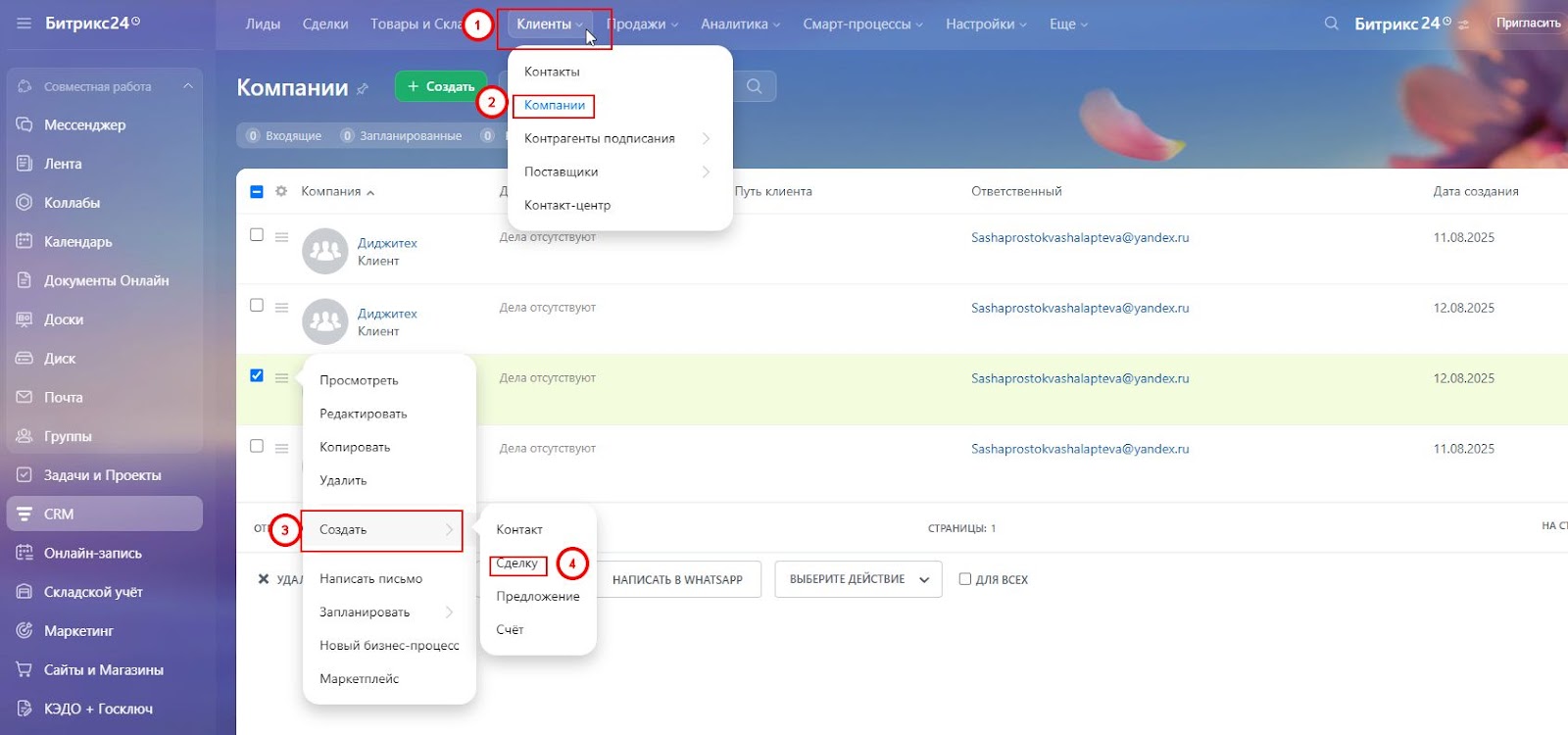Image resolution: width=1568 pixels, height=735 pixels.
Task: Click avatar of the second Диджитех company
Action: click(324, 321)
